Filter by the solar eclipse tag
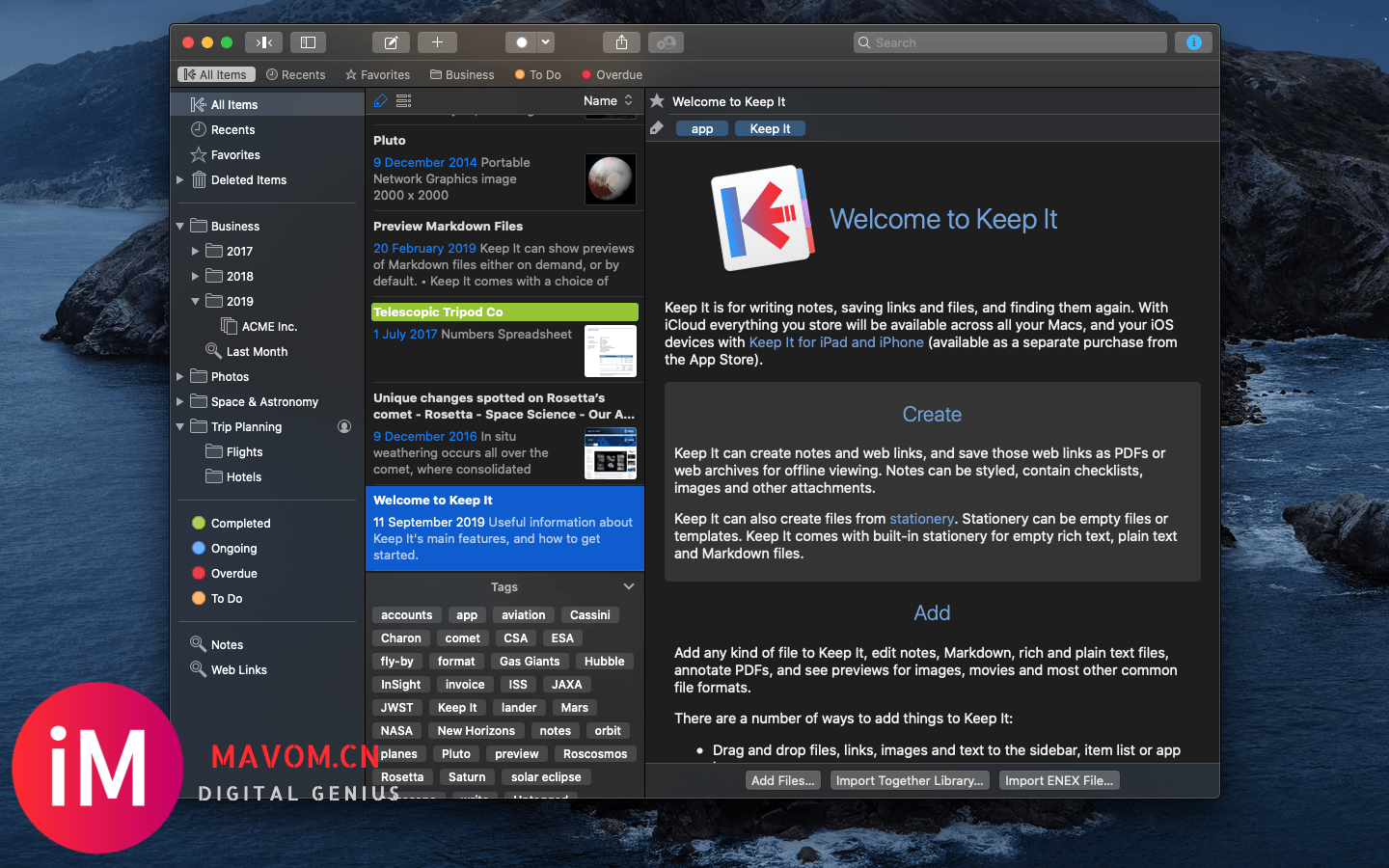 (546, 776)
